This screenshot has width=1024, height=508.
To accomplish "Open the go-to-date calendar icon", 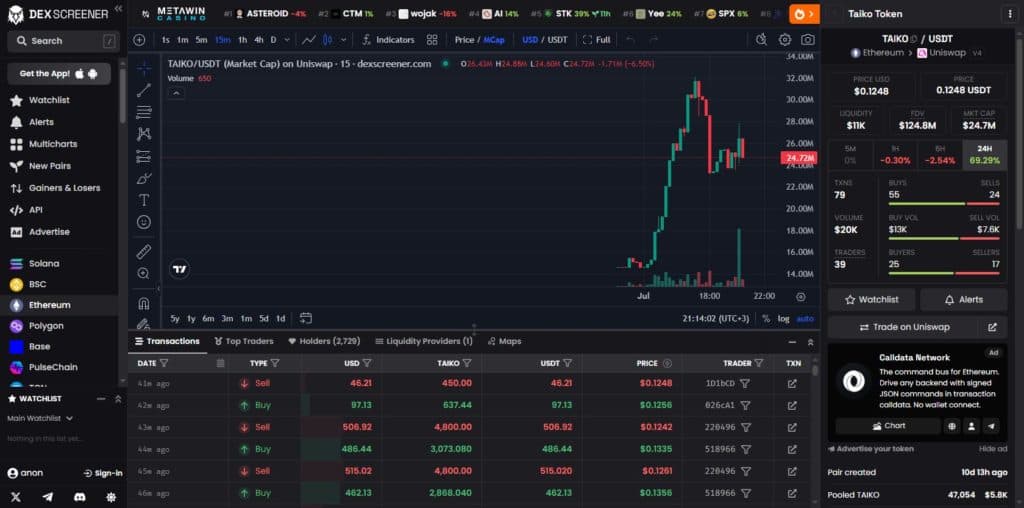I will (x=306, y=319).
